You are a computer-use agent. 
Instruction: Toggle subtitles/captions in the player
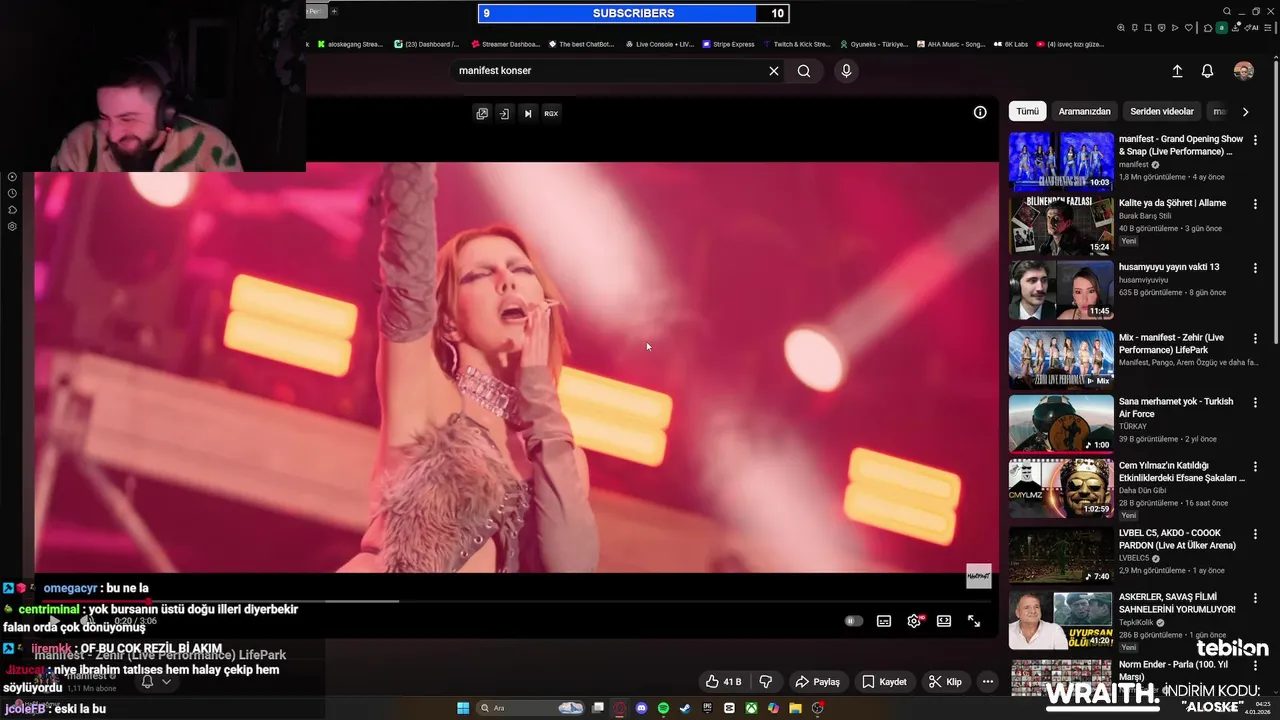[x=884, y=621]
